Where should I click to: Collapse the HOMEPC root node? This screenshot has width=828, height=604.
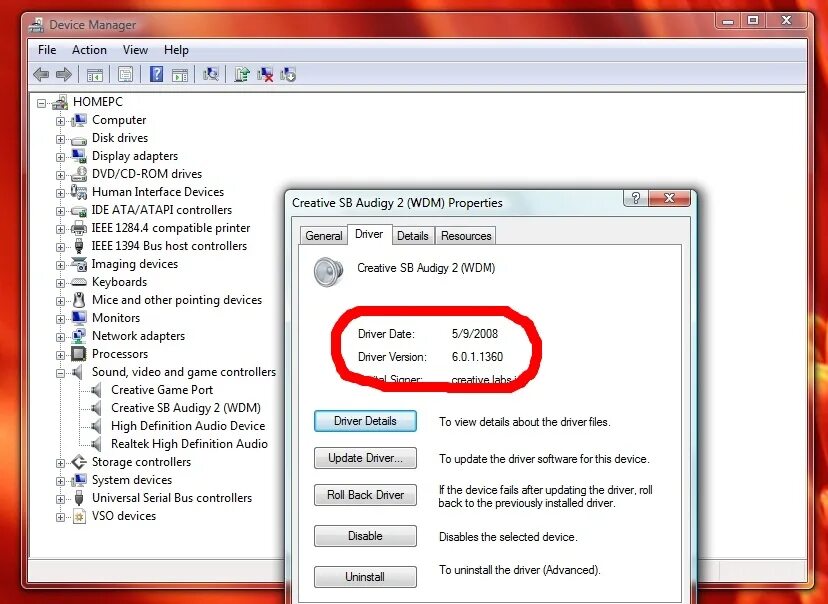[41, 103]
